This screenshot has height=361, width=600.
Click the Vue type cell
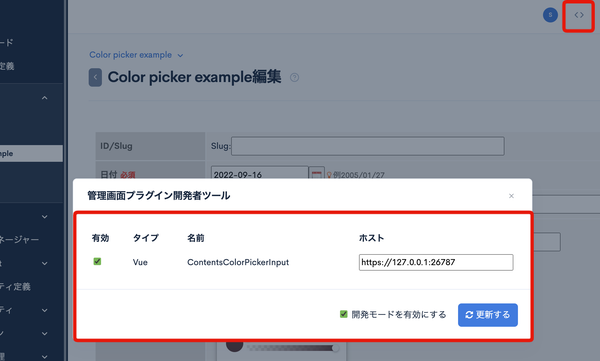(x=140, y=262)
